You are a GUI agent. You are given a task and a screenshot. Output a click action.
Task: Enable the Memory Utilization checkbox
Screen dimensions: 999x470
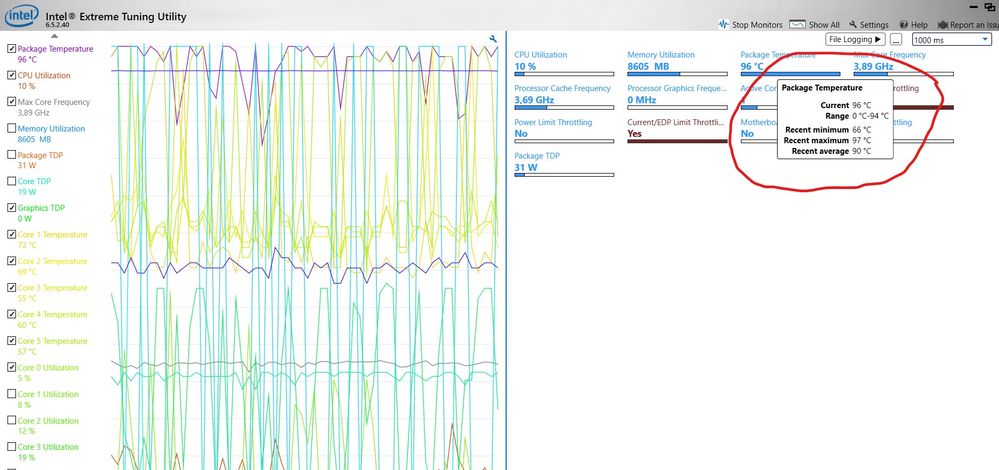(x=11, y=129)
